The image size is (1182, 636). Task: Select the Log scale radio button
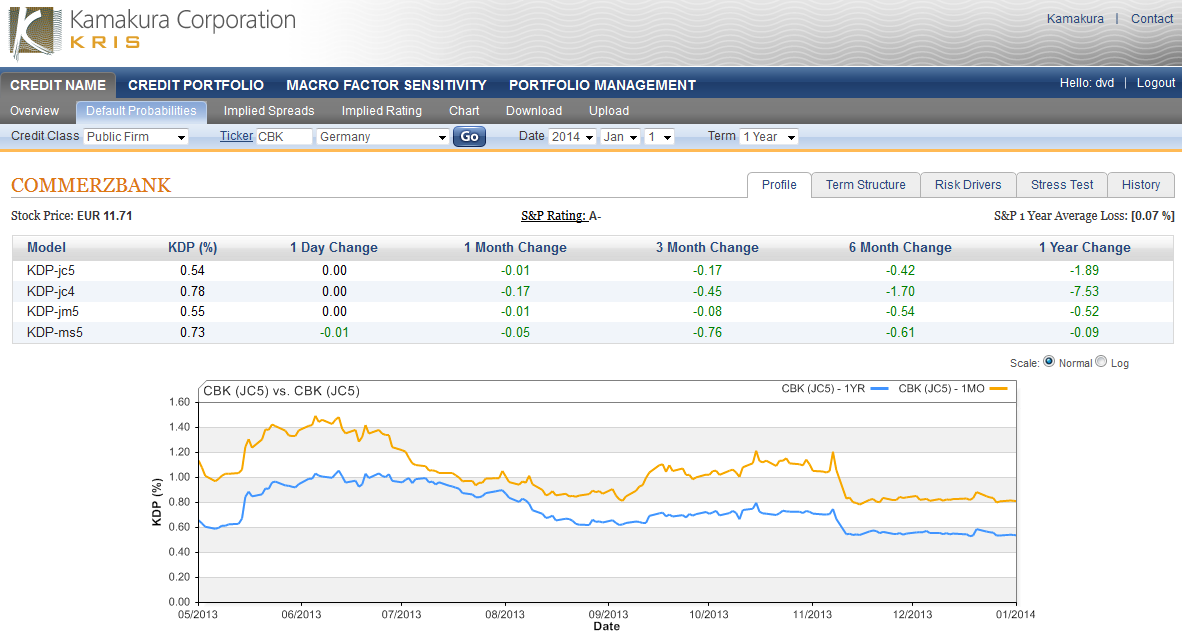[x=1101, y=362]
